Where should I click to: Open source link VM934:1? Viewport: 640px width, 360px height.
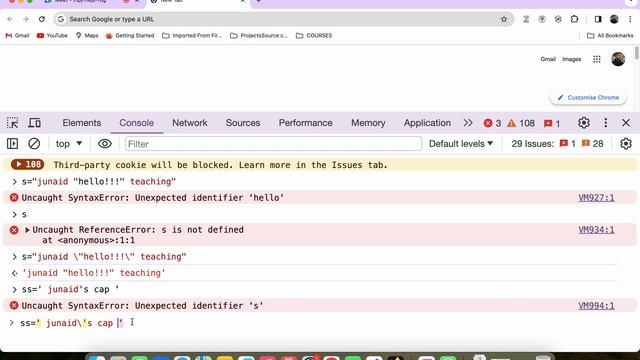click(x=596, y=230)
